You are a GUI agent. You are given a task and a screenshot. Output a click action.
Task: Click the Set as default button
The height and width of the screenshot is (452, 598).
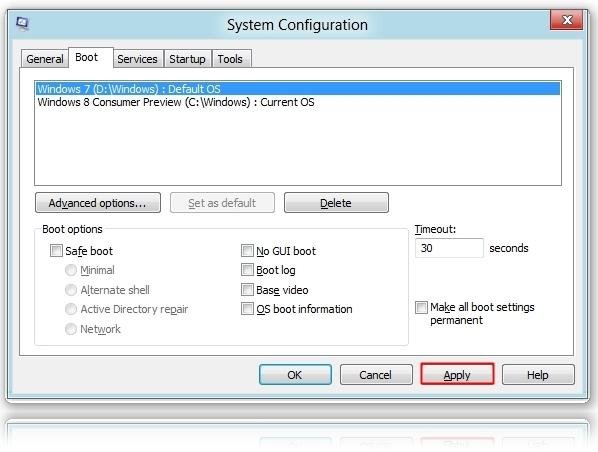click(222, 203)
